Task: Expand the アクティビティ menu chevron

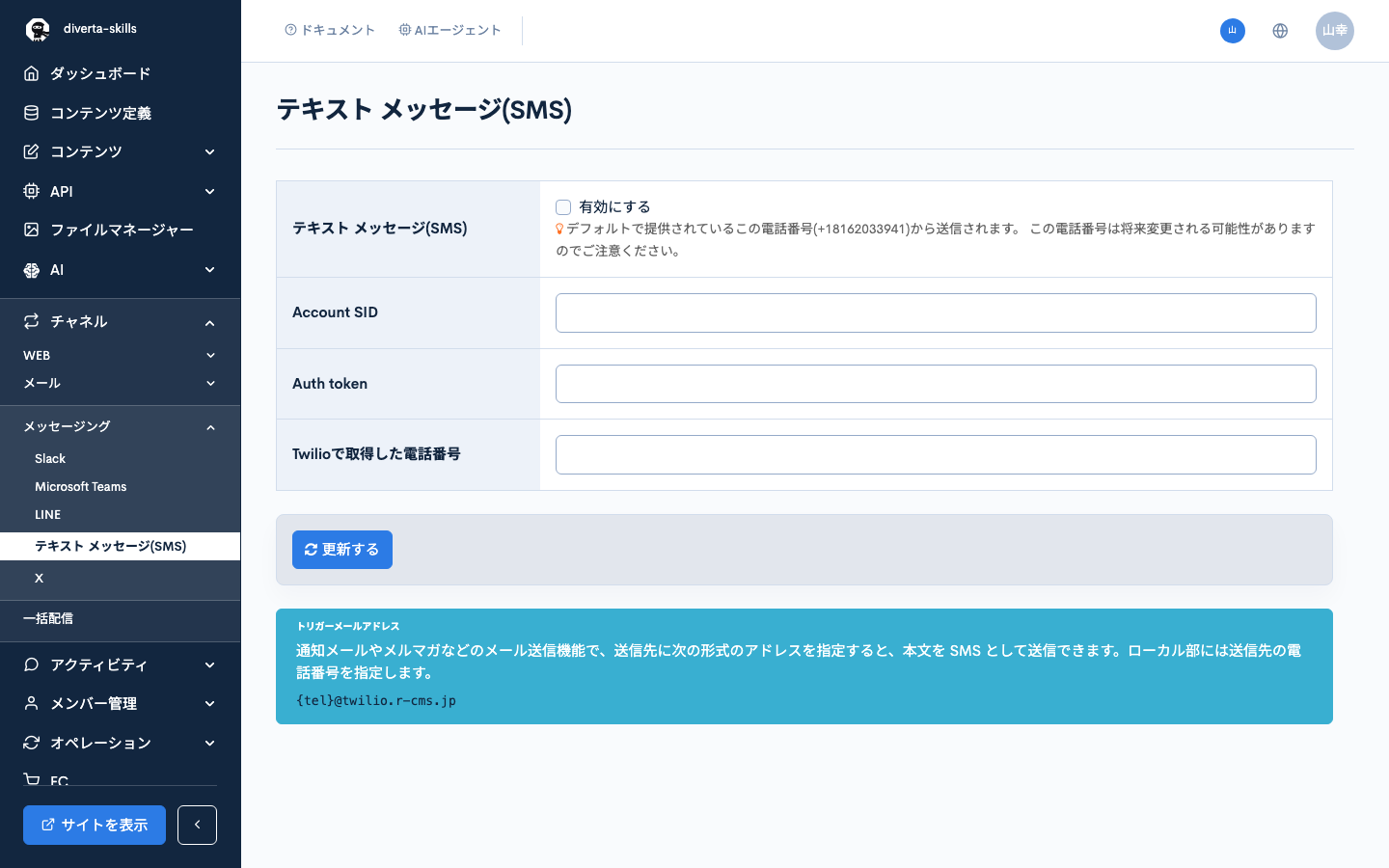Action: click(210, 665)
